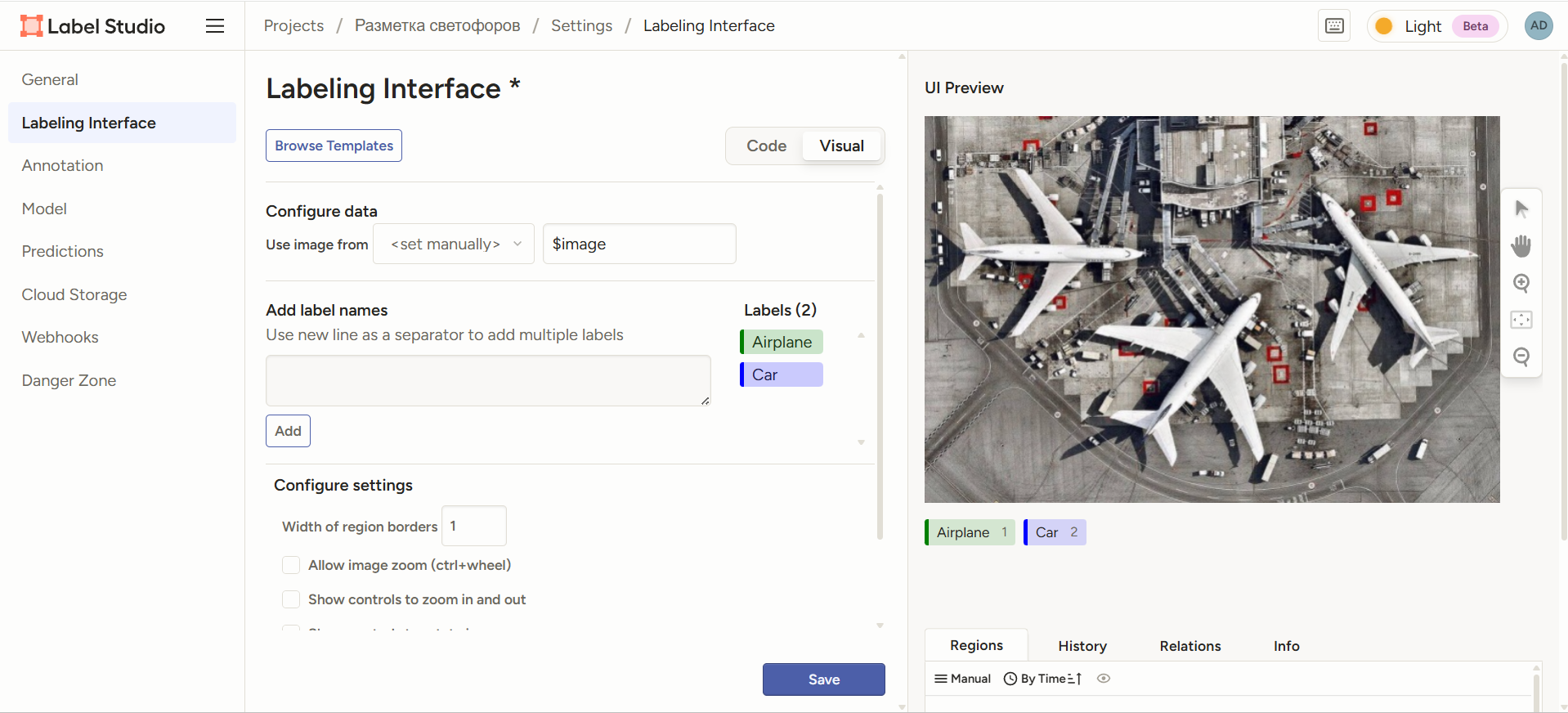Click the zoom in magnifier icon
Screen dimensions: 1568x713
[x=1521, y=283]
